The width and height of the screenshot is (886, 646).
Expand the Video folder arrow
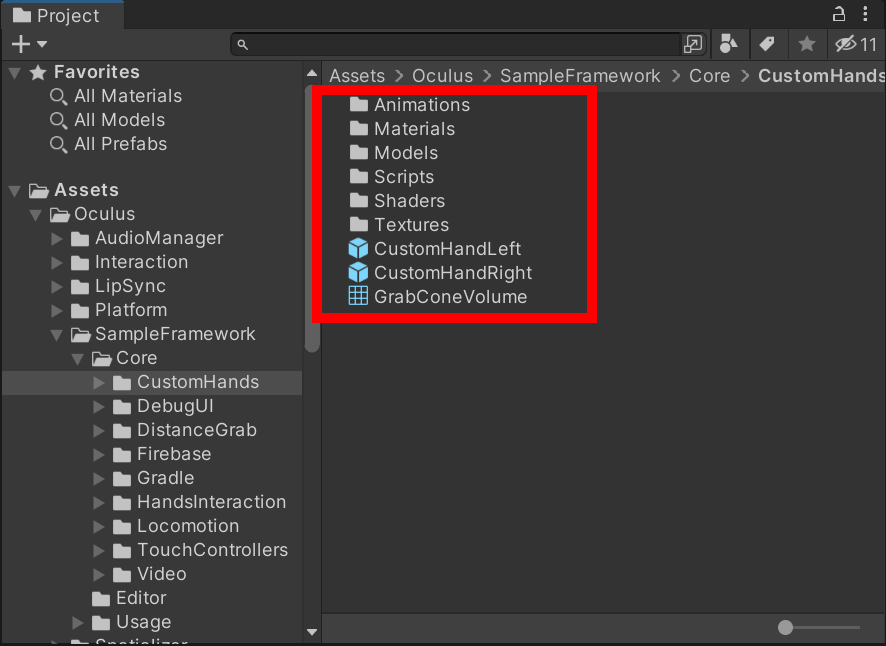pos(99,575)
